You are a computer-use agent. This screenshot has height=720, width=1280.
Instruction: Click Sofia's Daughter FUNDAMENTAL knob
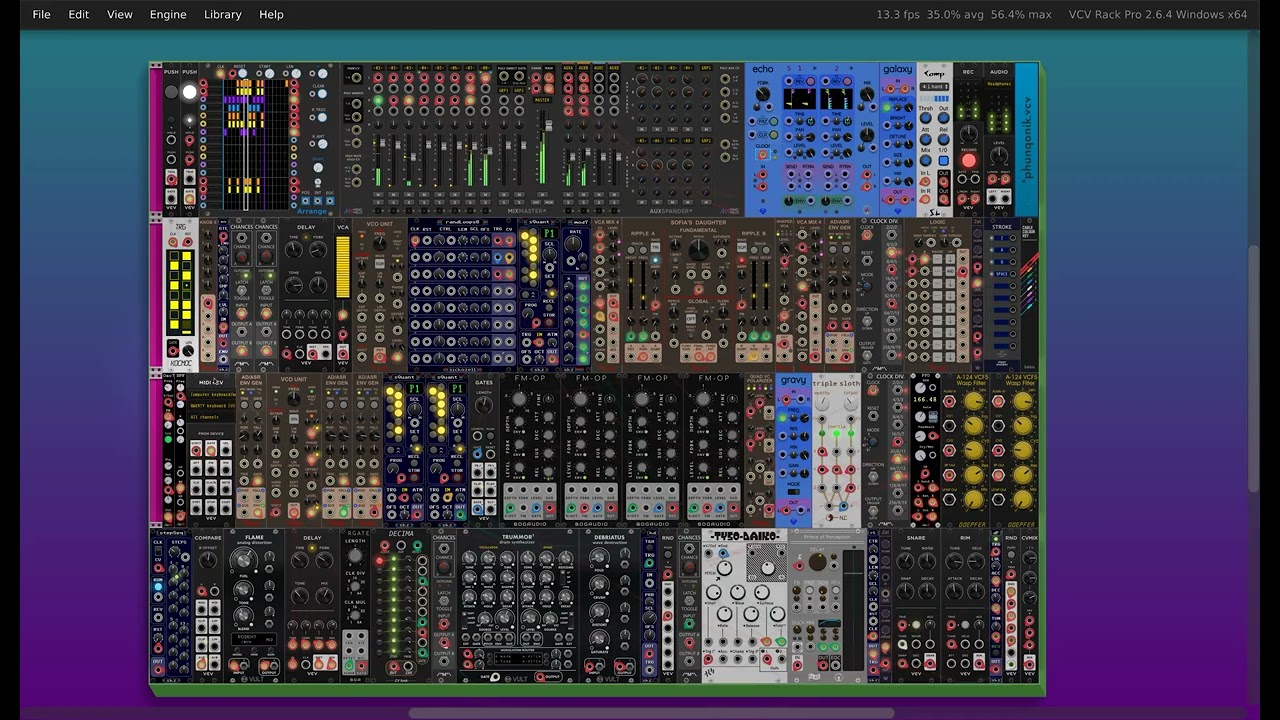[698, 250]
